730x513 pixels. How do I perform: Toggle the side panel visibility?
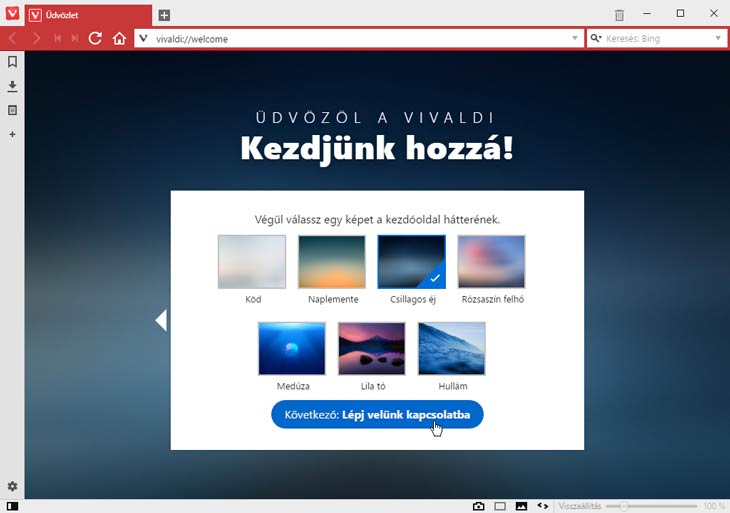click(x=13, y=506)
